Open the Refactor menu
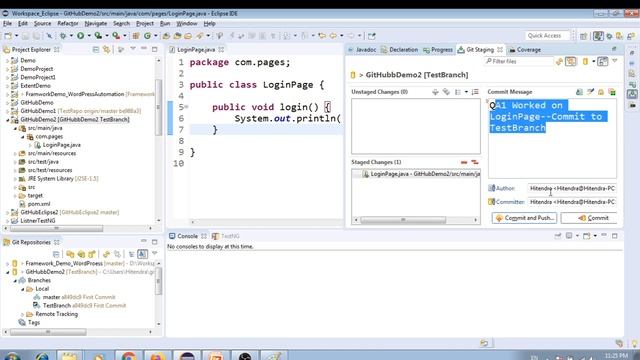640x360 pixels. [68, 24]
